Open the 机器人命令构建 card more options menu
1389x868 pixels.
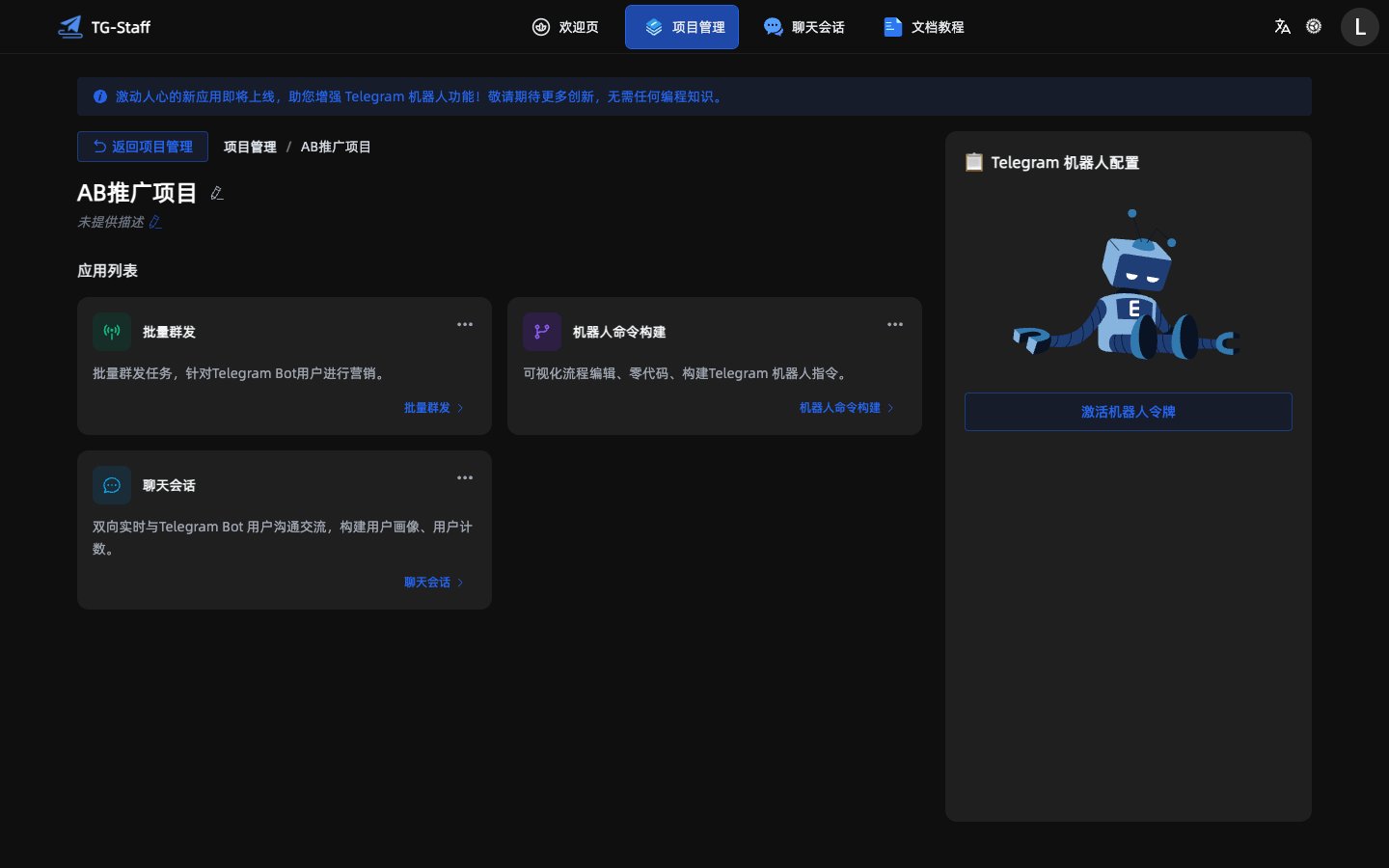pyautogui.click(x=895, y=324)
